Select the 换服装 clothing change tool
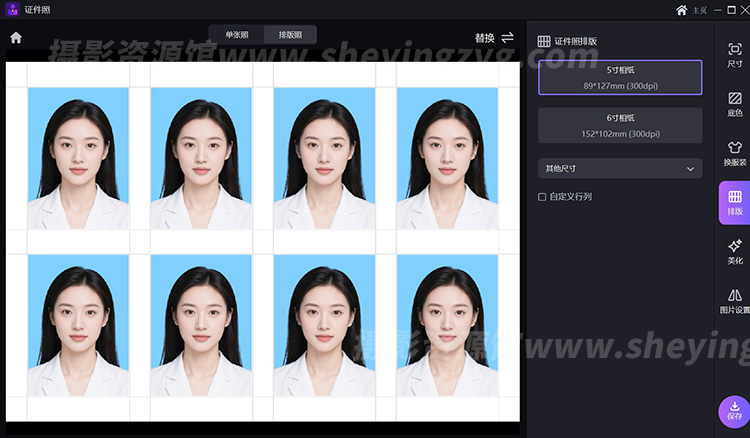 (x=734, y=152)
